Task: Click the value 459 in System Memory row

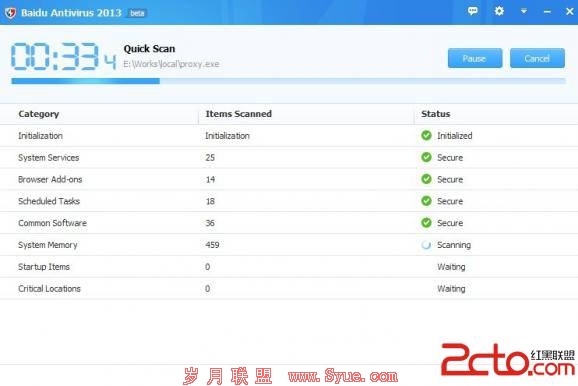Action: coord(212,245)
